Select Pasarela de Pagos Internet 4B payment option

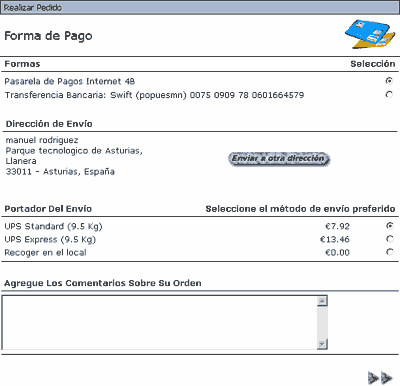[389, 81]
